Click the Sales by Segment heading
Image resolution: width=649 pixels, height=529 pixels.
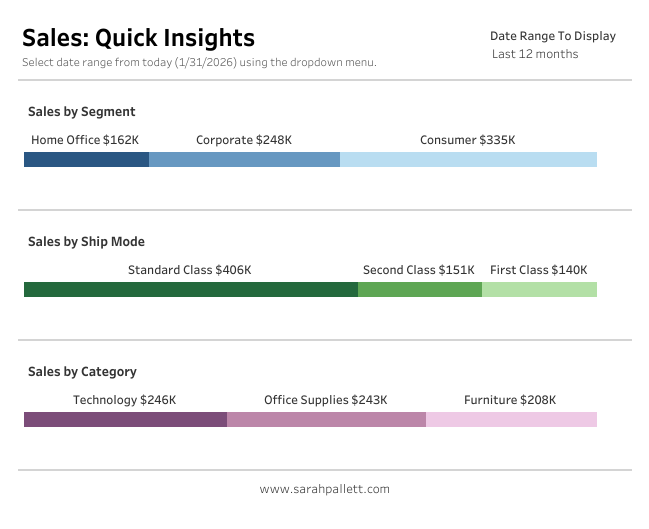(x=82, y=112)
